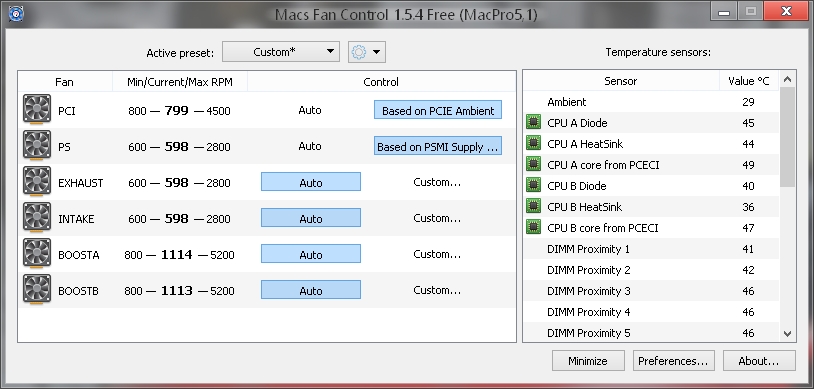Viewport: 814px width, 389px height.
Task: Click CPU A core from PCECI value 49
Action: pos(748,165)
